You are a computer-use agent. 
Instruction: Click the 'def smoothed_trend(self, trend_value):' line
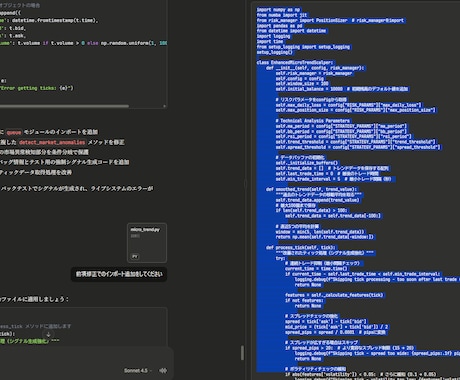(311, 189)
